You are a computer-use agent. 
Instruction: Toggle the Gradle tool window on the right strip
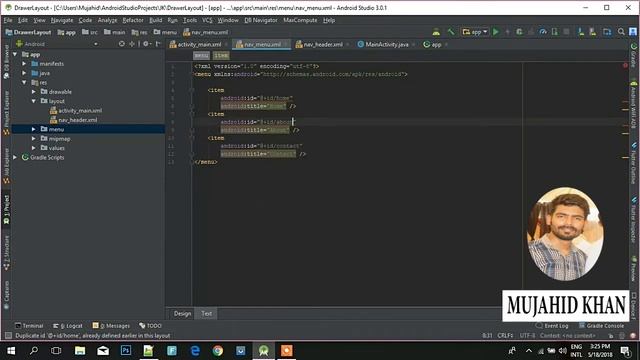(633, 56)
